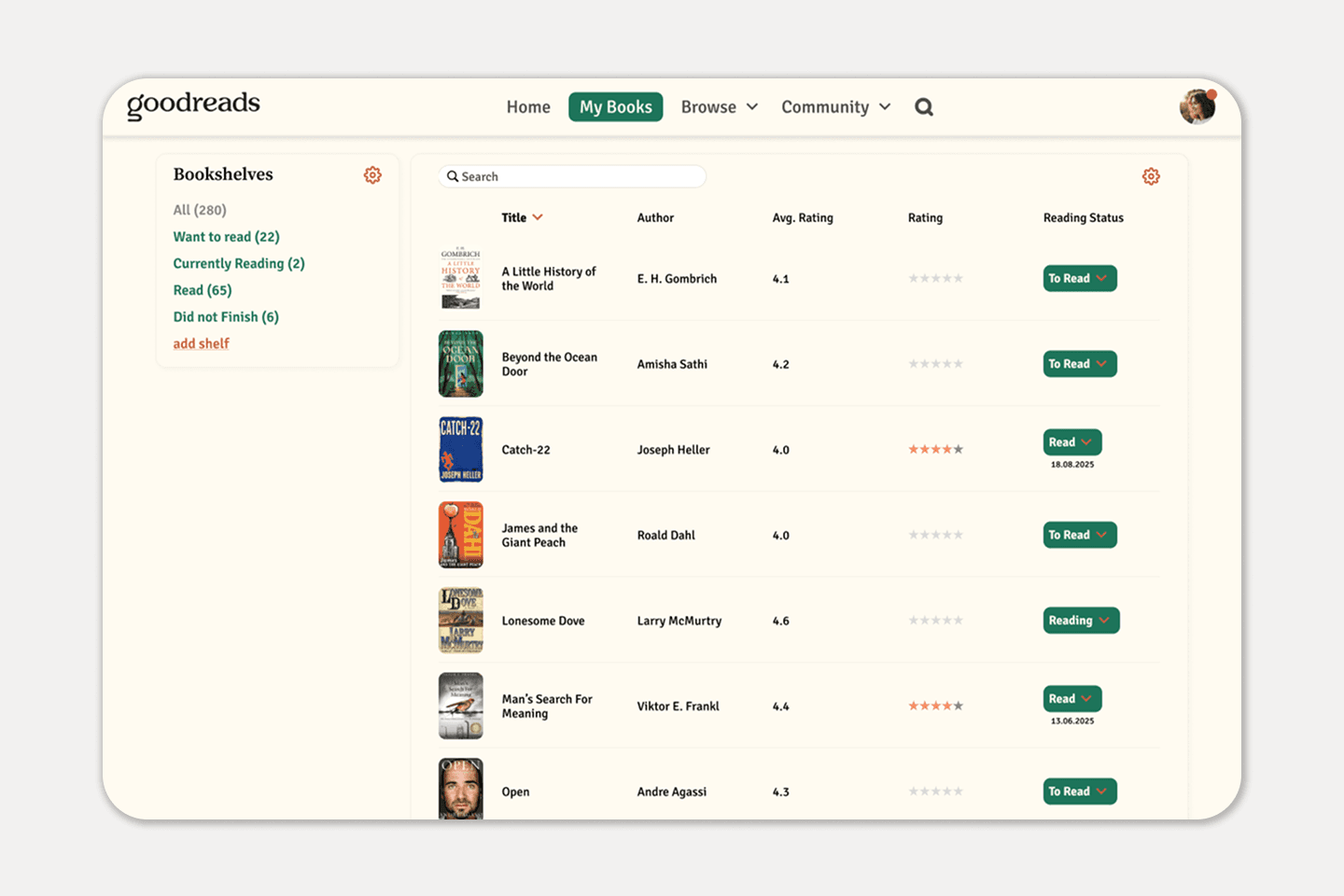Change Man's Search For Meaning Read dropdown
Viewport: 1344px width, 896px height.
[x=1072, y=699]
